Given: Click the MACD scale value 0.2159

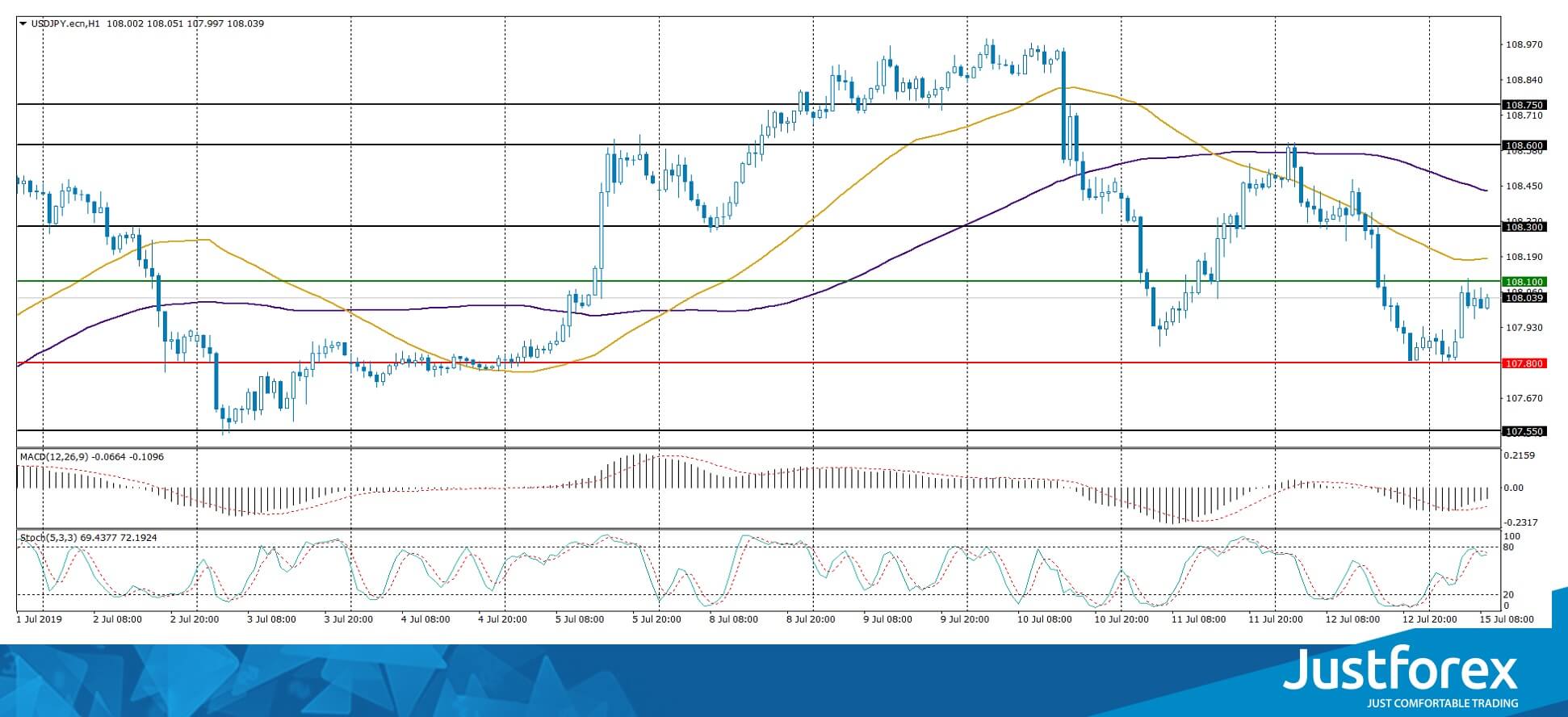Looking at the screenshot, I should pyautogui.click(x=1520, y=455).
